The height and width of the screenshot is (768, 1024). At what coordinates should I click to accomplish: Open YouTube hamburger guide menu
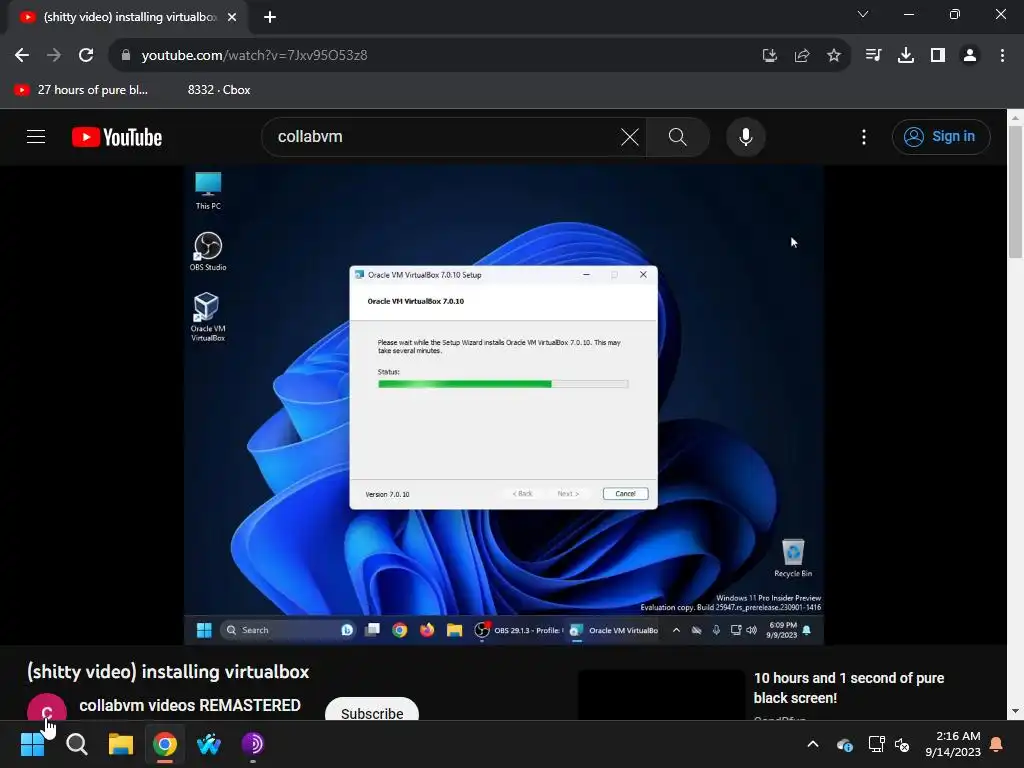(x=36, y=137)
